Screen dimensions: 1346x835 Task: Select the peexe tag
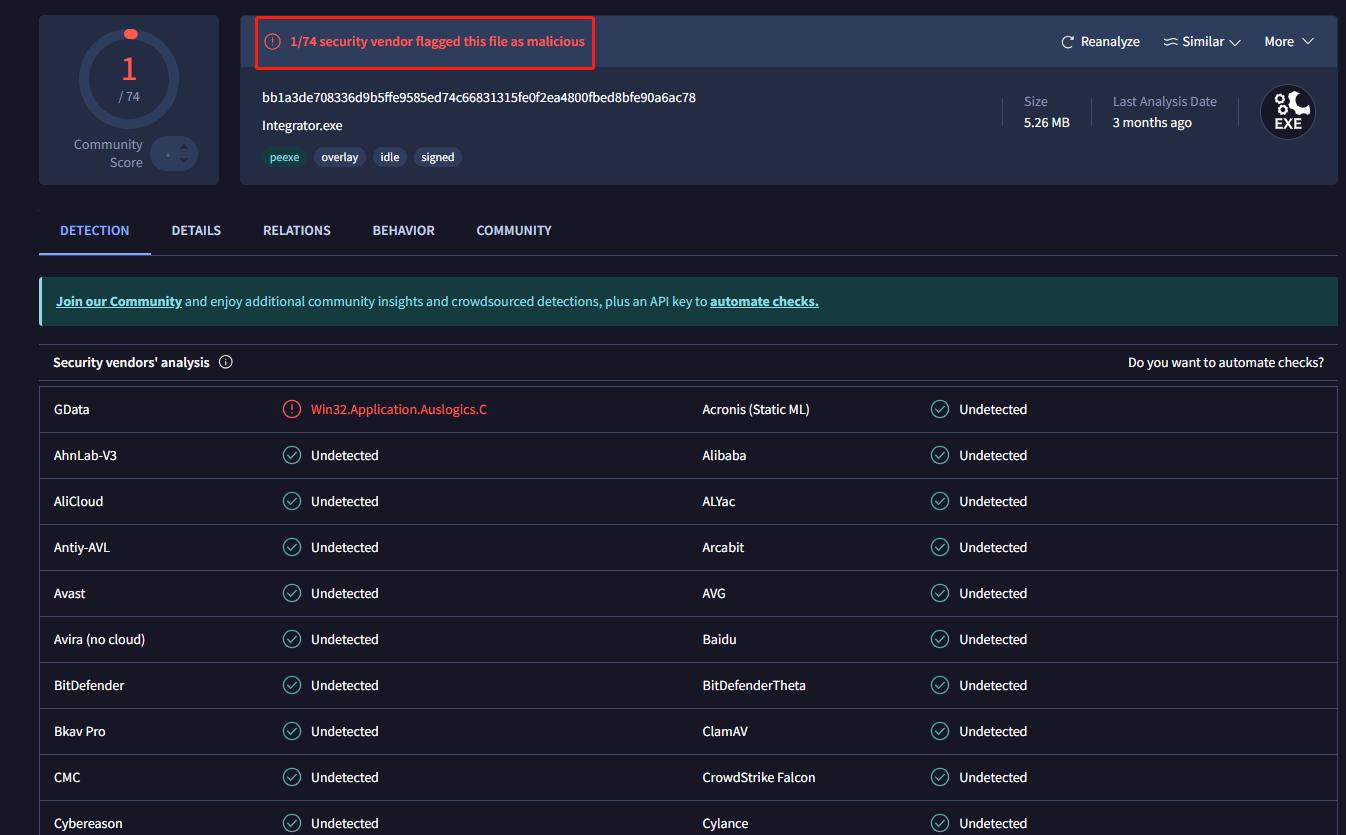[x=284, y=157]
